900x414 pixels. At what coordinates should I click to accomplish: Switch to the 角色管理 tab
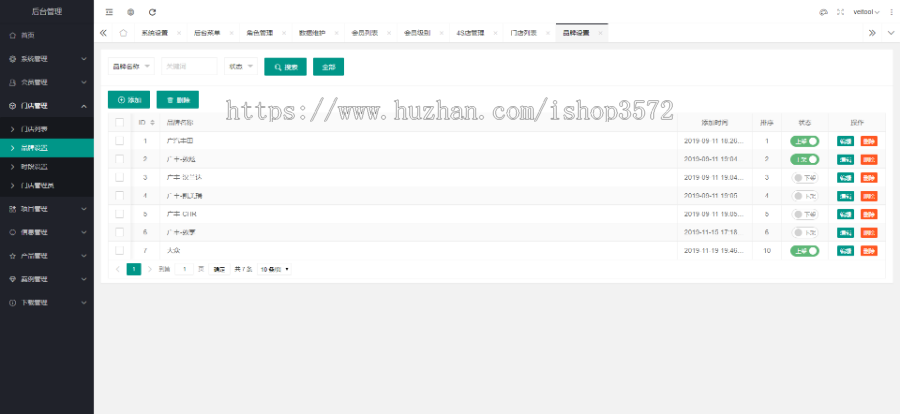point(259,33)
